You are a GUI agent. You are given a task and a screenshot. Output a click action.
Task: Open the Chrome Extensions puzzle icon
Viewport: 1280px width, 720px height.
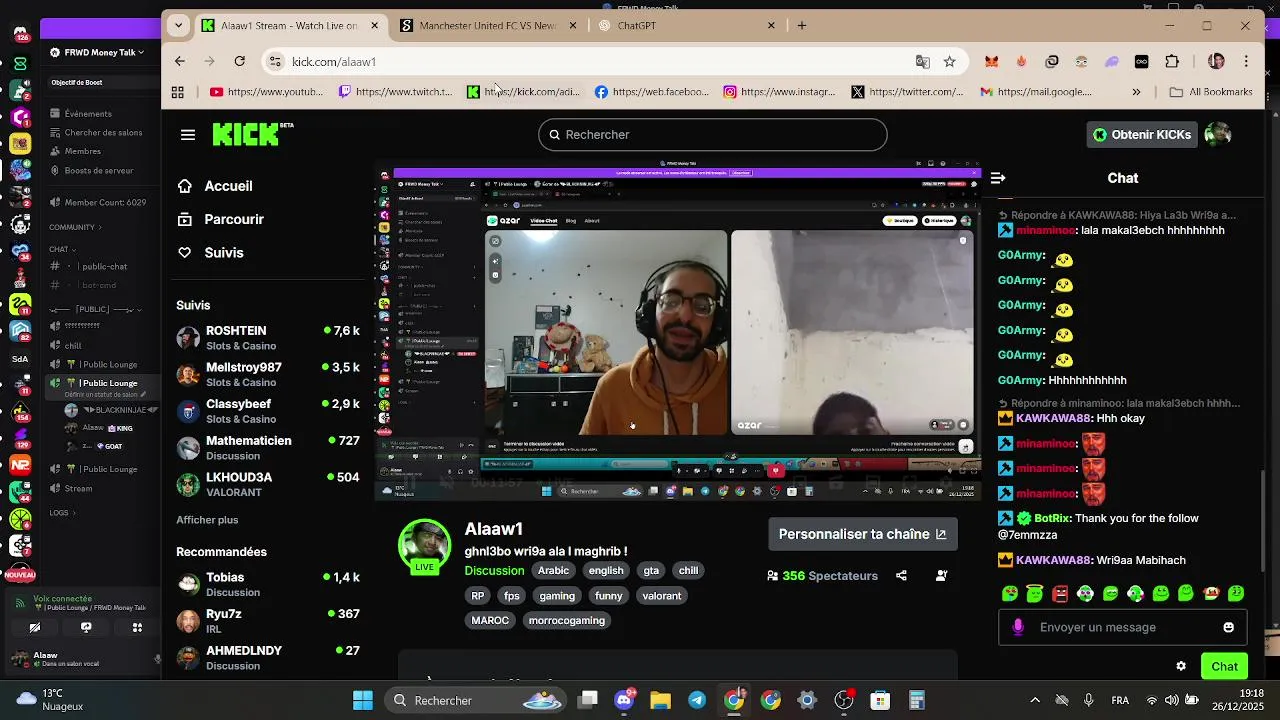(1172, 61)
